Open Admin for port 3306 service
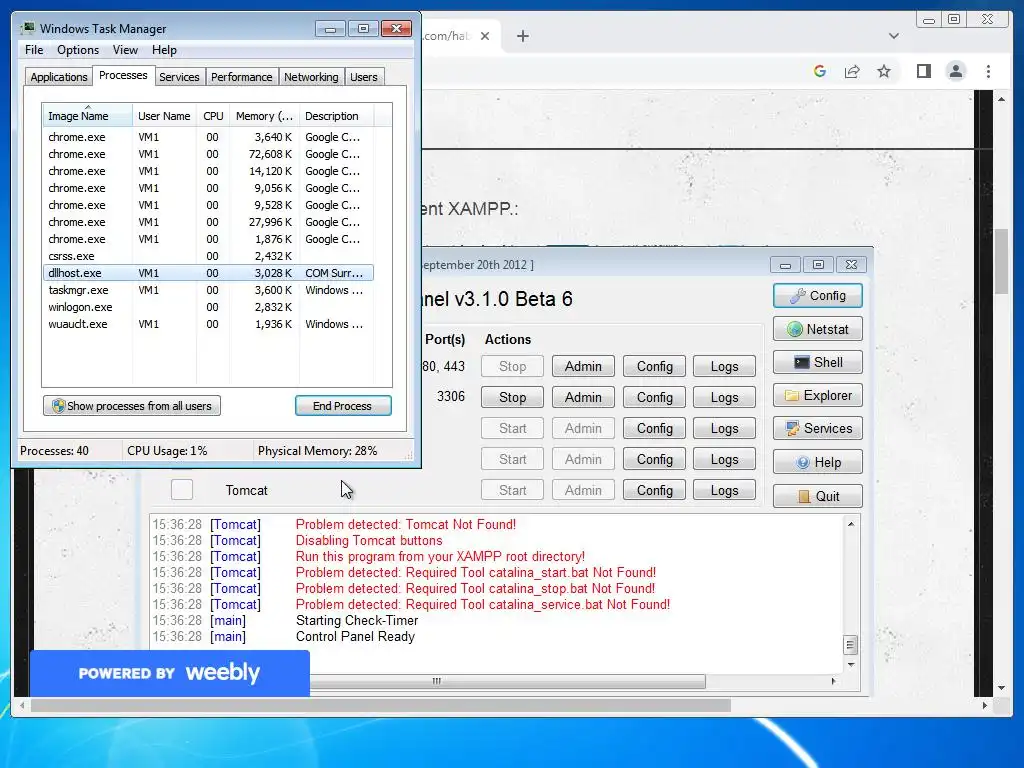This screenshot has width=1024, height=768. 583,397
